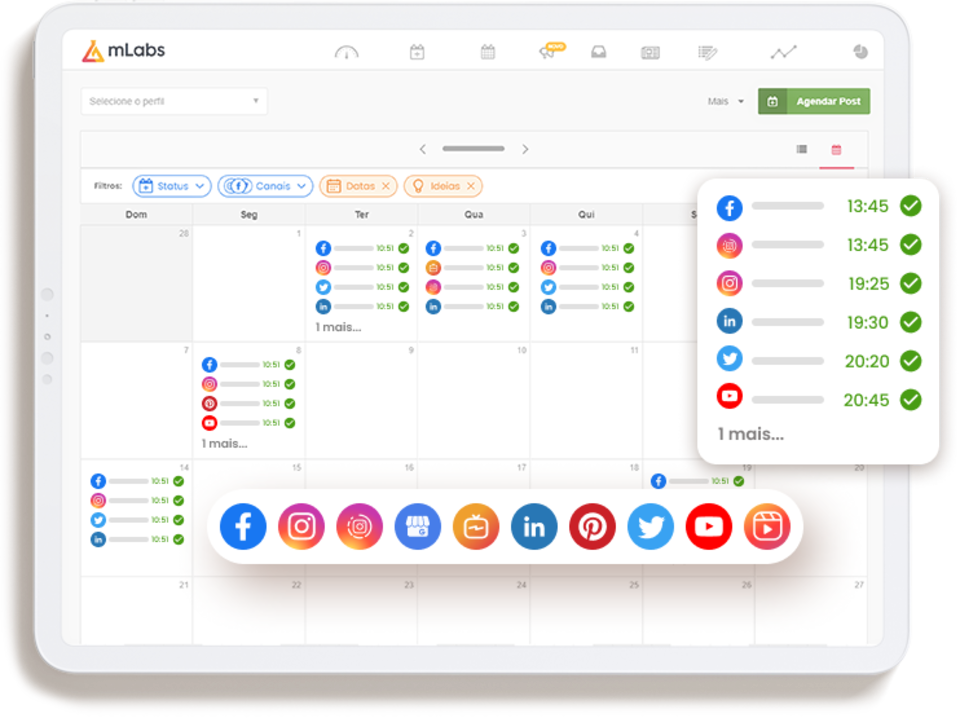Select the Dom column header

(136, 215)
